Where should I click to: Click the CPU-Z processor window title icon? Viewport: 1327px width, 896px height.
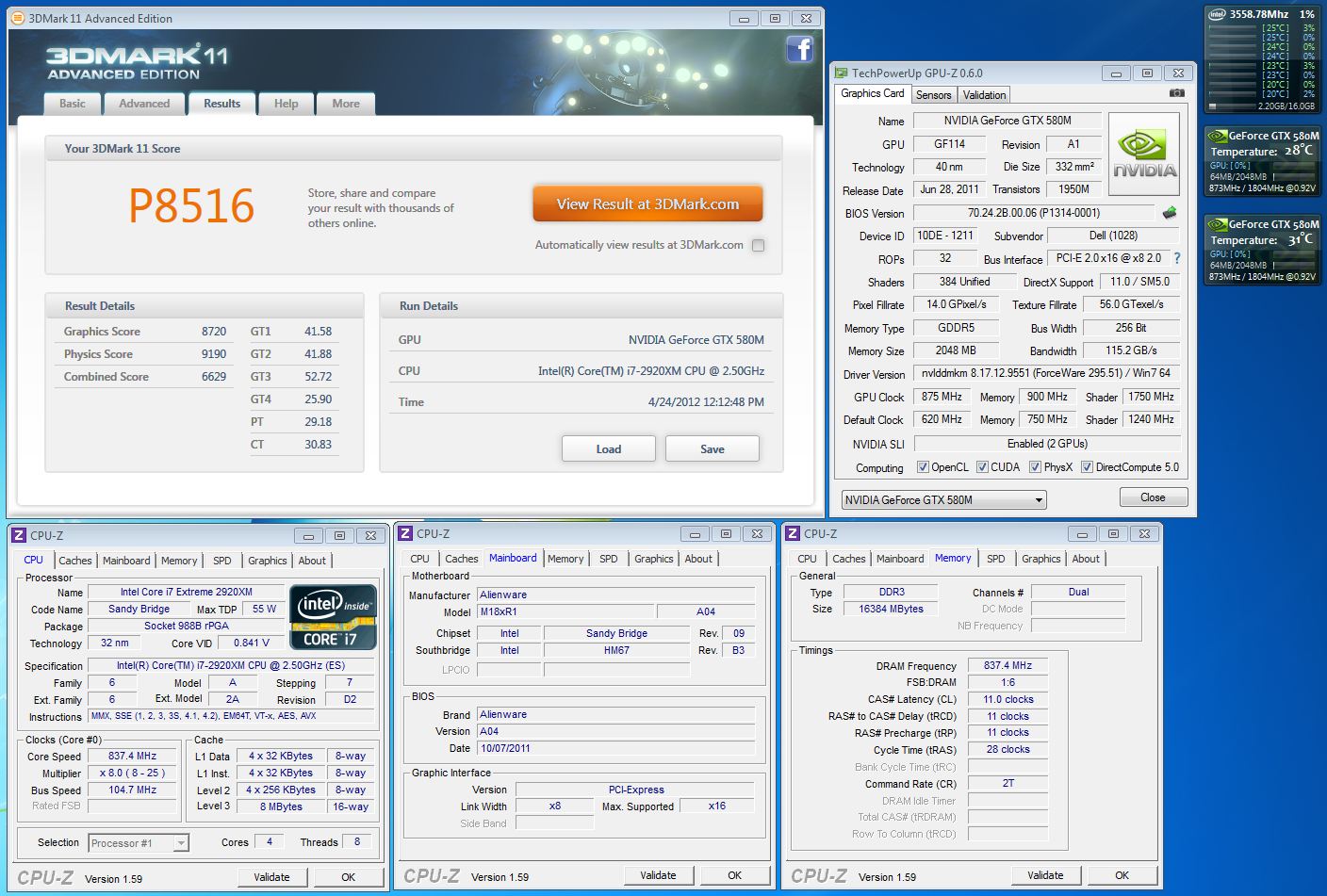tap(18, 536)
